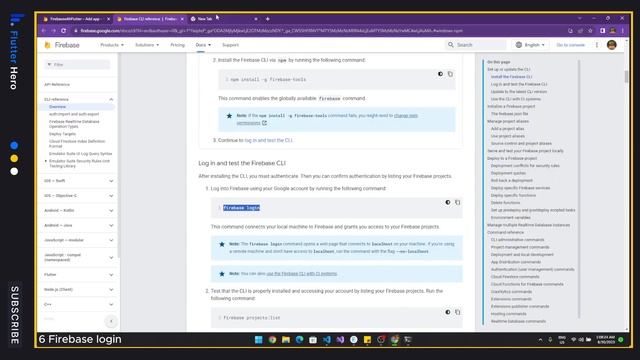This screenshot has width=640, height=360.
Task: Select Overview in the CLI reference sidebar
Action: pos(58,107)
